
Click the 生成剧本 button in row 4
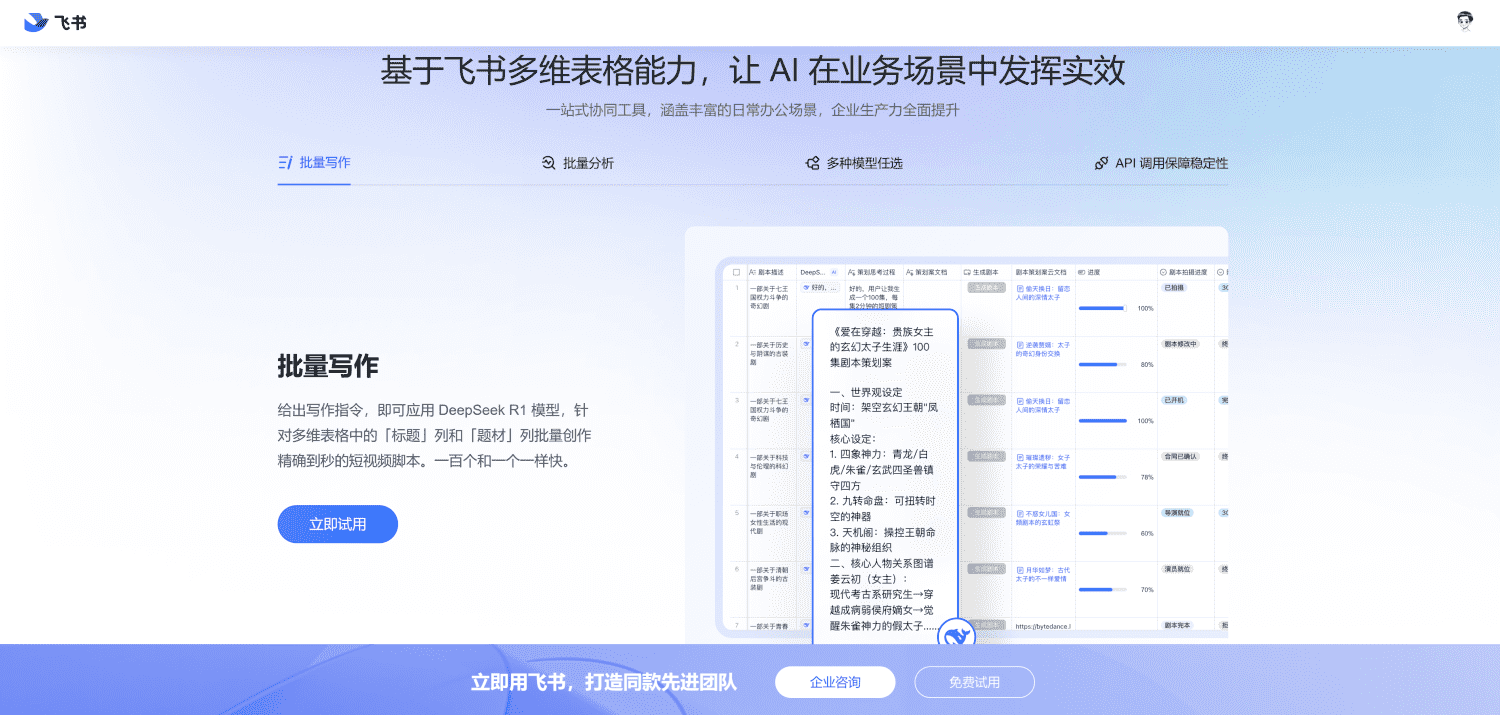click(985, 456)
